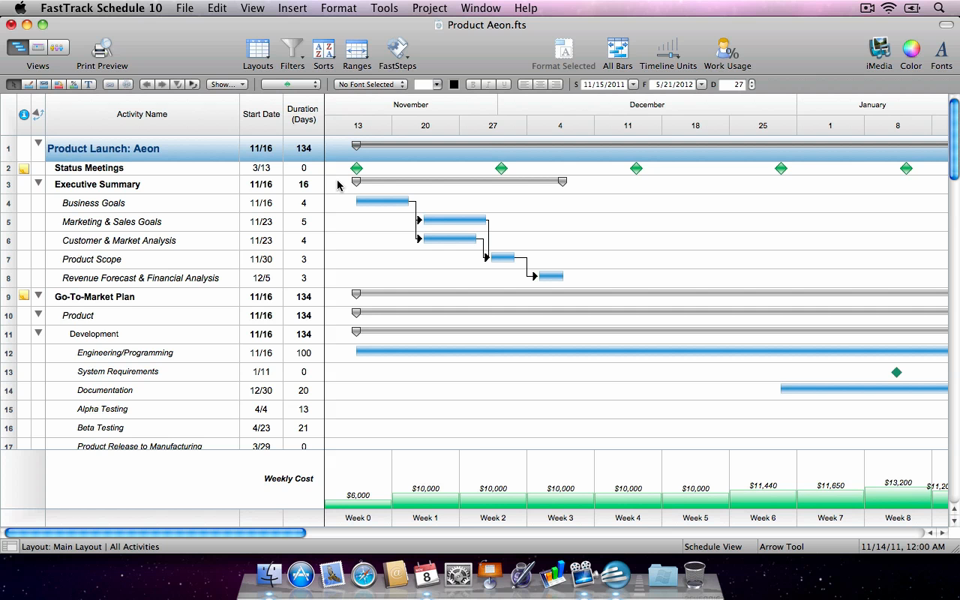The width and height of the screenshot is (960, 600).
Task: Click the Link activities tool icon
Action: (110, 84)
